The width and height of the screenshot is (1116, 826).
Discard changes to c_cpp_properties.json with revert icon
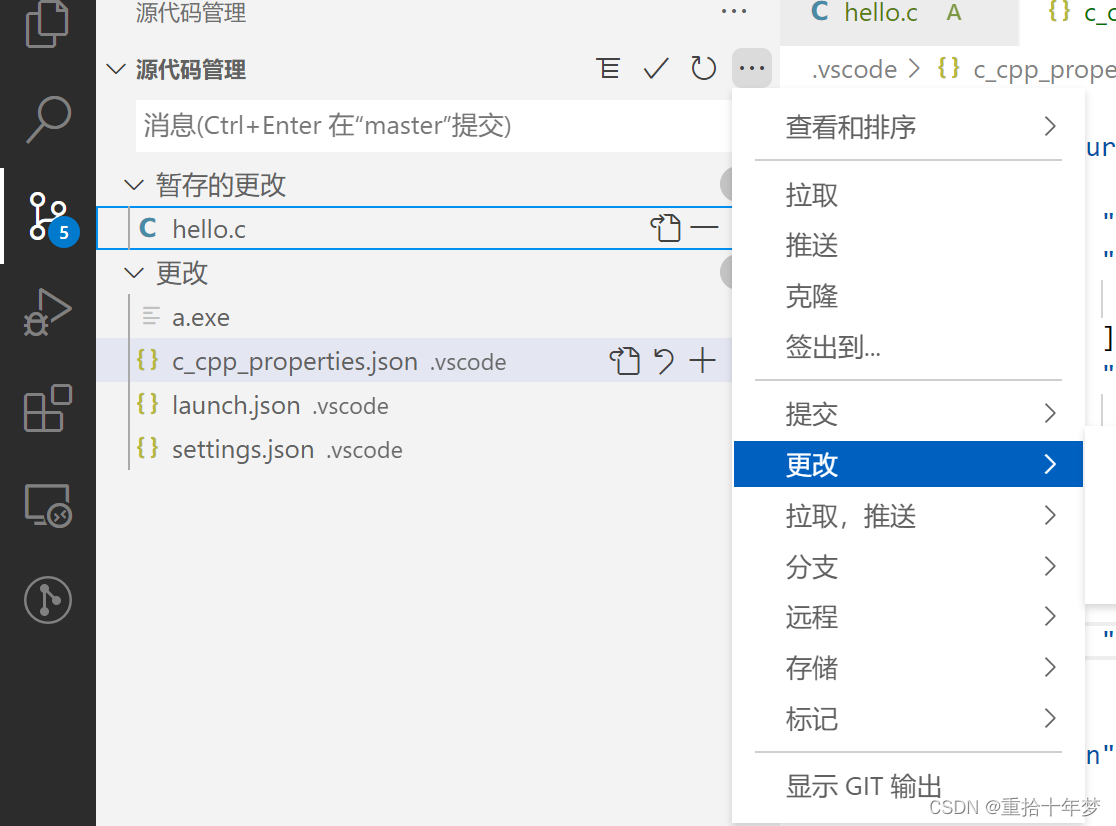point(664,361)
